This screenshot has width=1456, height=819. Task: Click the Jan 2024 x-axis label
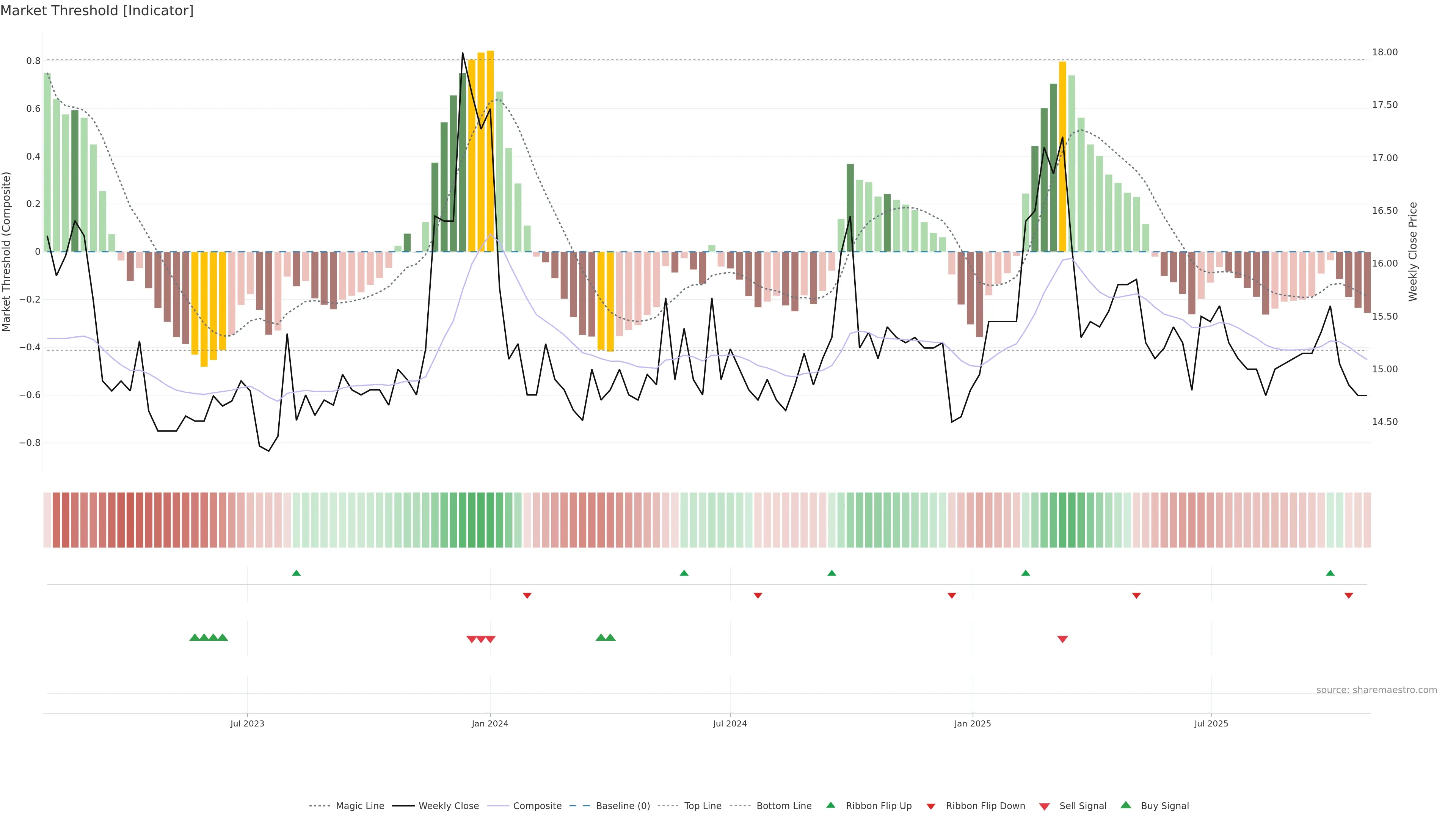click(490, 723)
